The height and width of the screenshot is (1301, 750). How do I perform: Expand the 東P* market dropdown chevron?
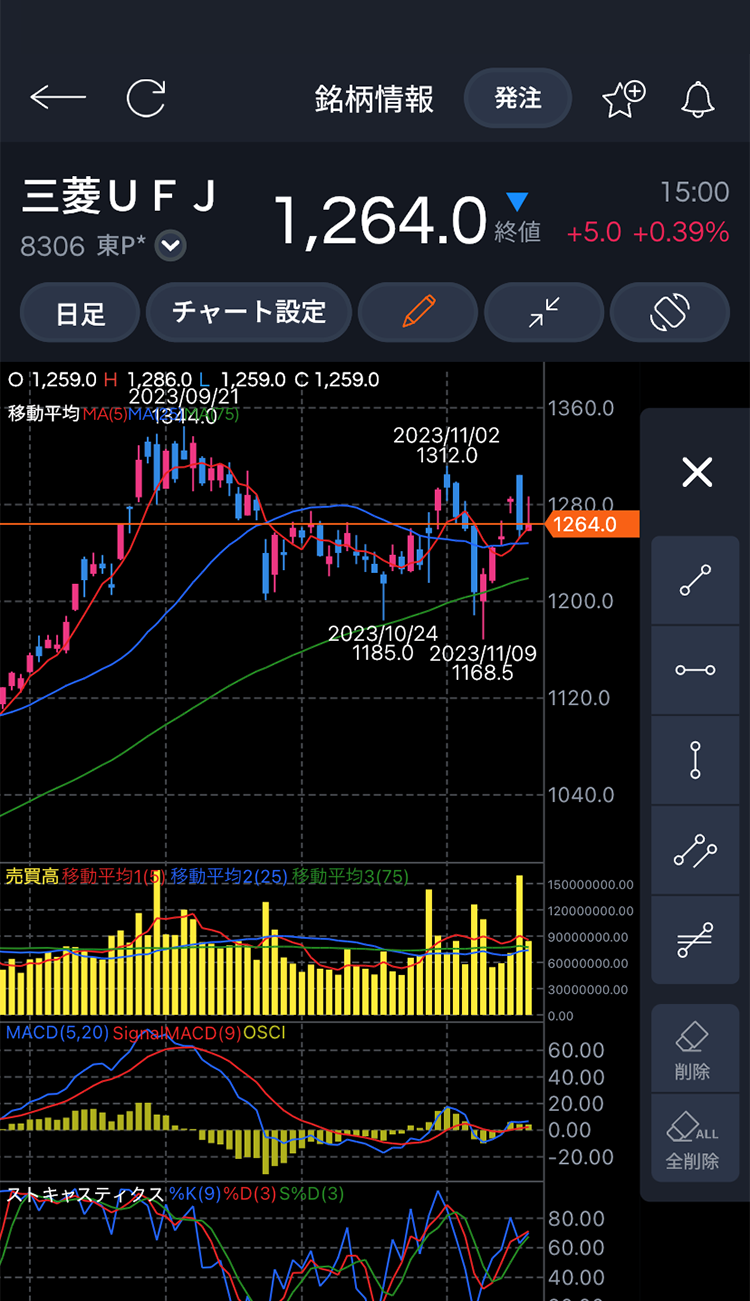pyautogui.click(x=171, y=245)
